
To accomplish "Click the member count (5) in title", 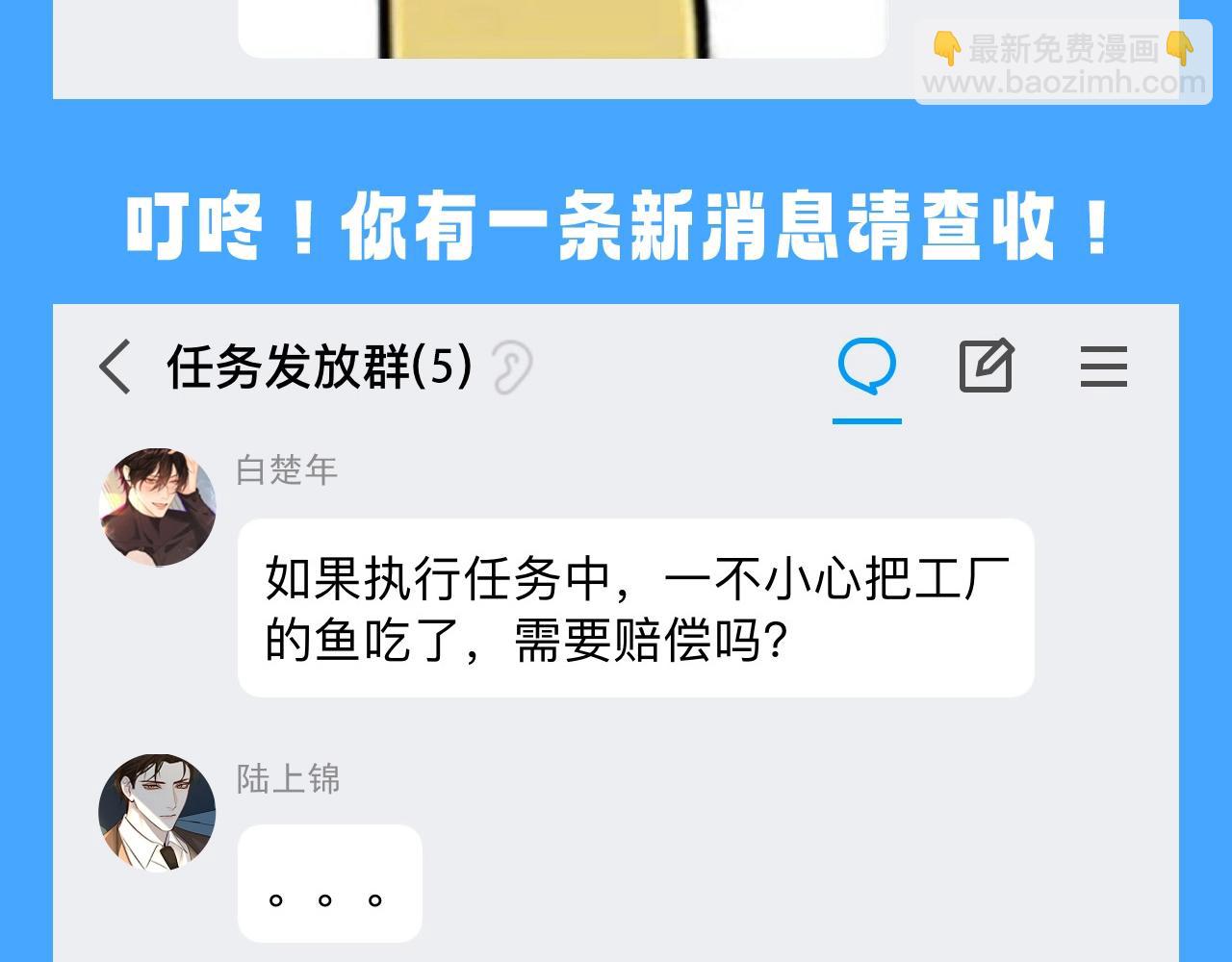I will point(444,366).
